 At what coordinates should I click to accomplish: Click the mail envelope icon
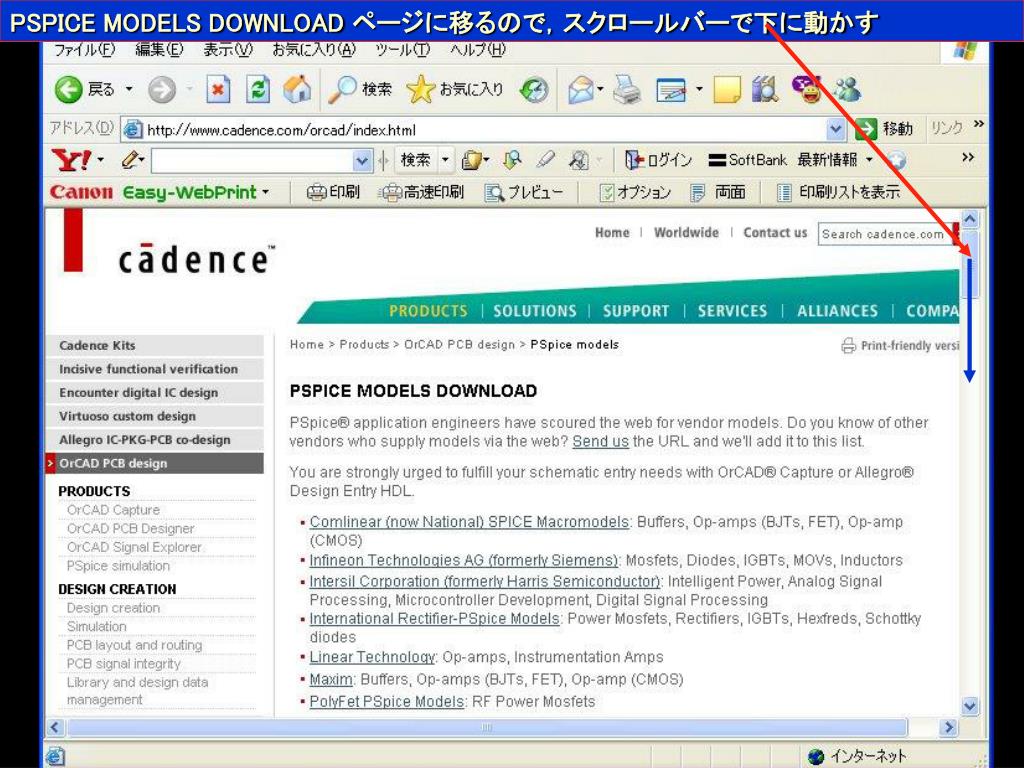click(x=581, y=89)
